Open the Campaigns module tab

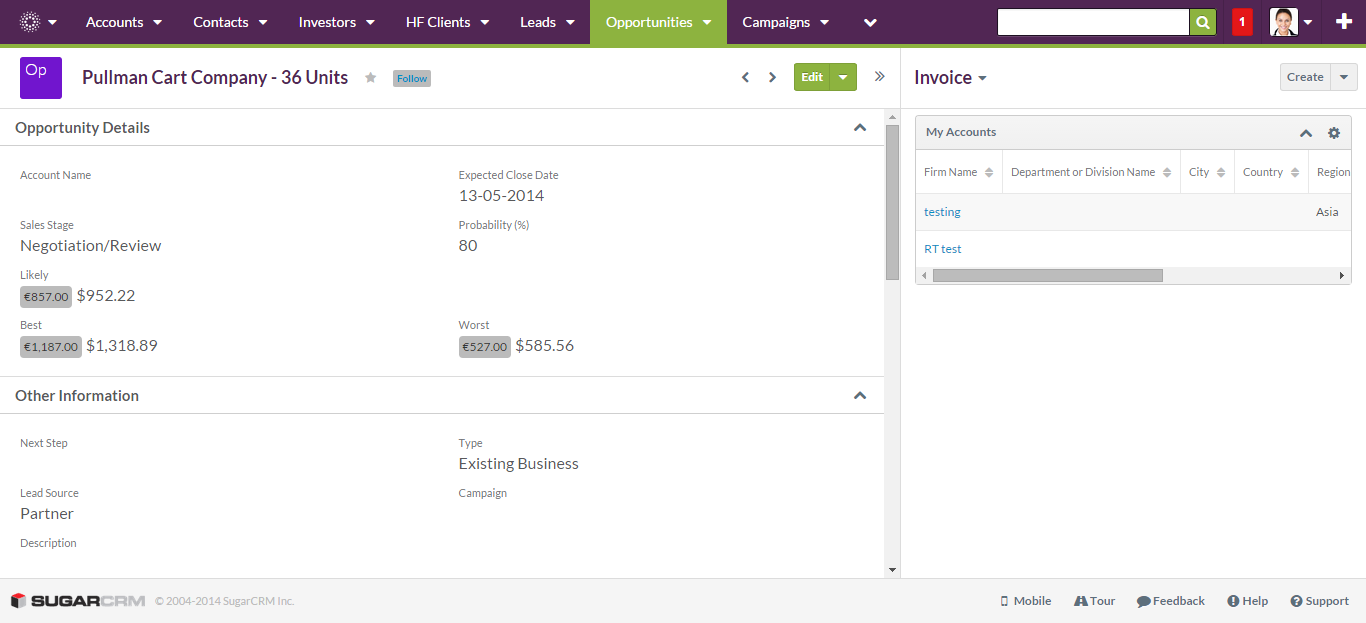click(x=776, y=22)
